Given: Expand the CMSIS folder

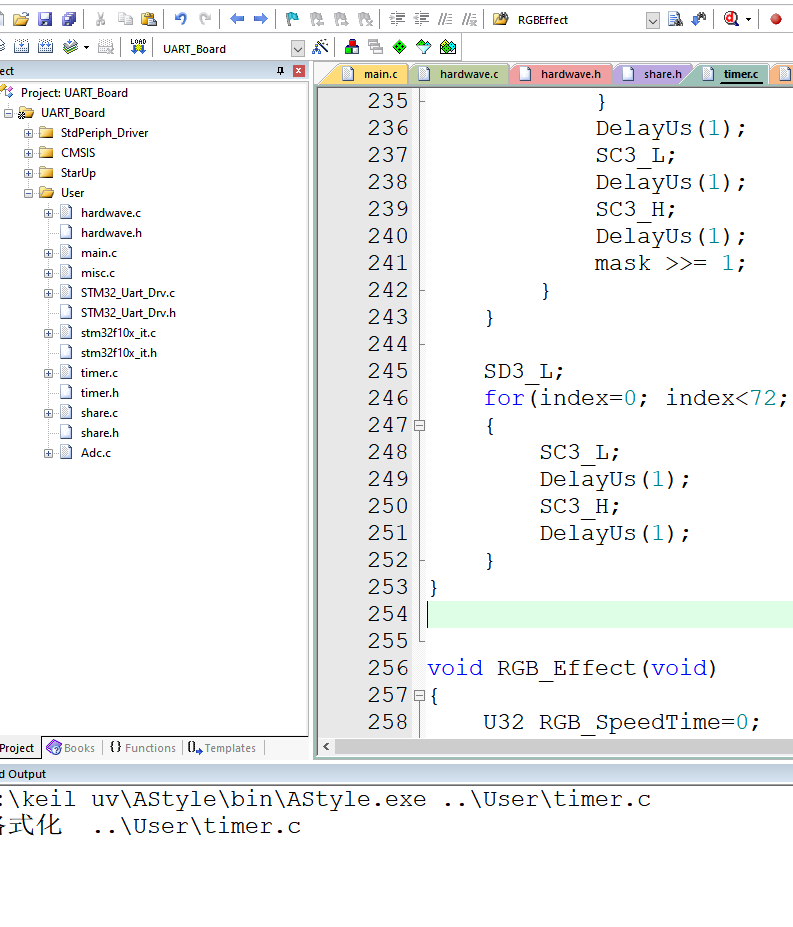Looking at the screenshot, I should click(28, 153).
